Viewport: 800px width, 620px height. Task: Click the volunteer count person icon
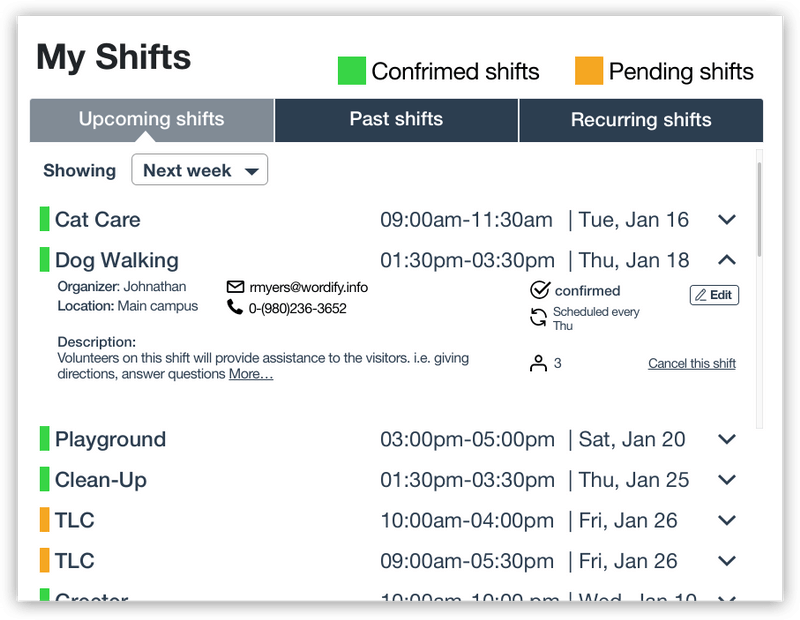tap(539, 363)
